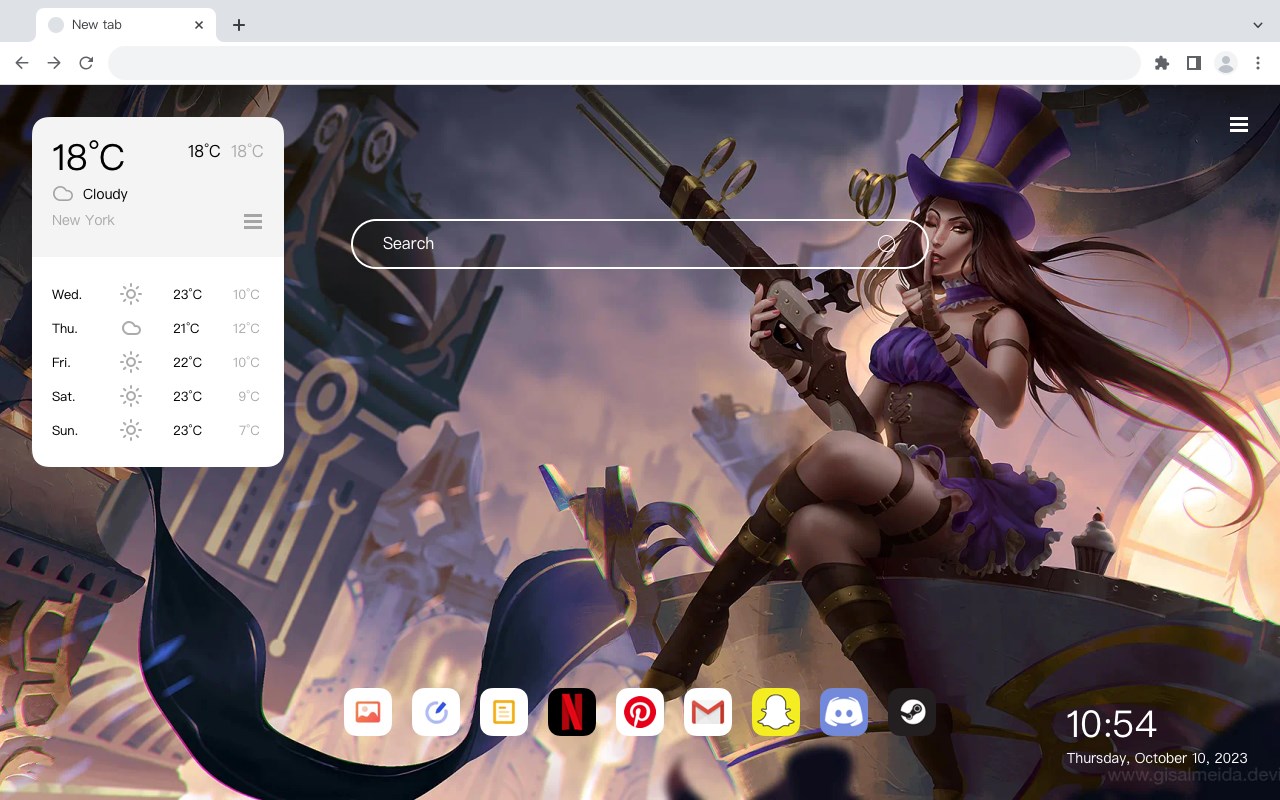Open the Discord shortcut
Image resolution: width=1280 pixels, height=800 pixels.
844,712
